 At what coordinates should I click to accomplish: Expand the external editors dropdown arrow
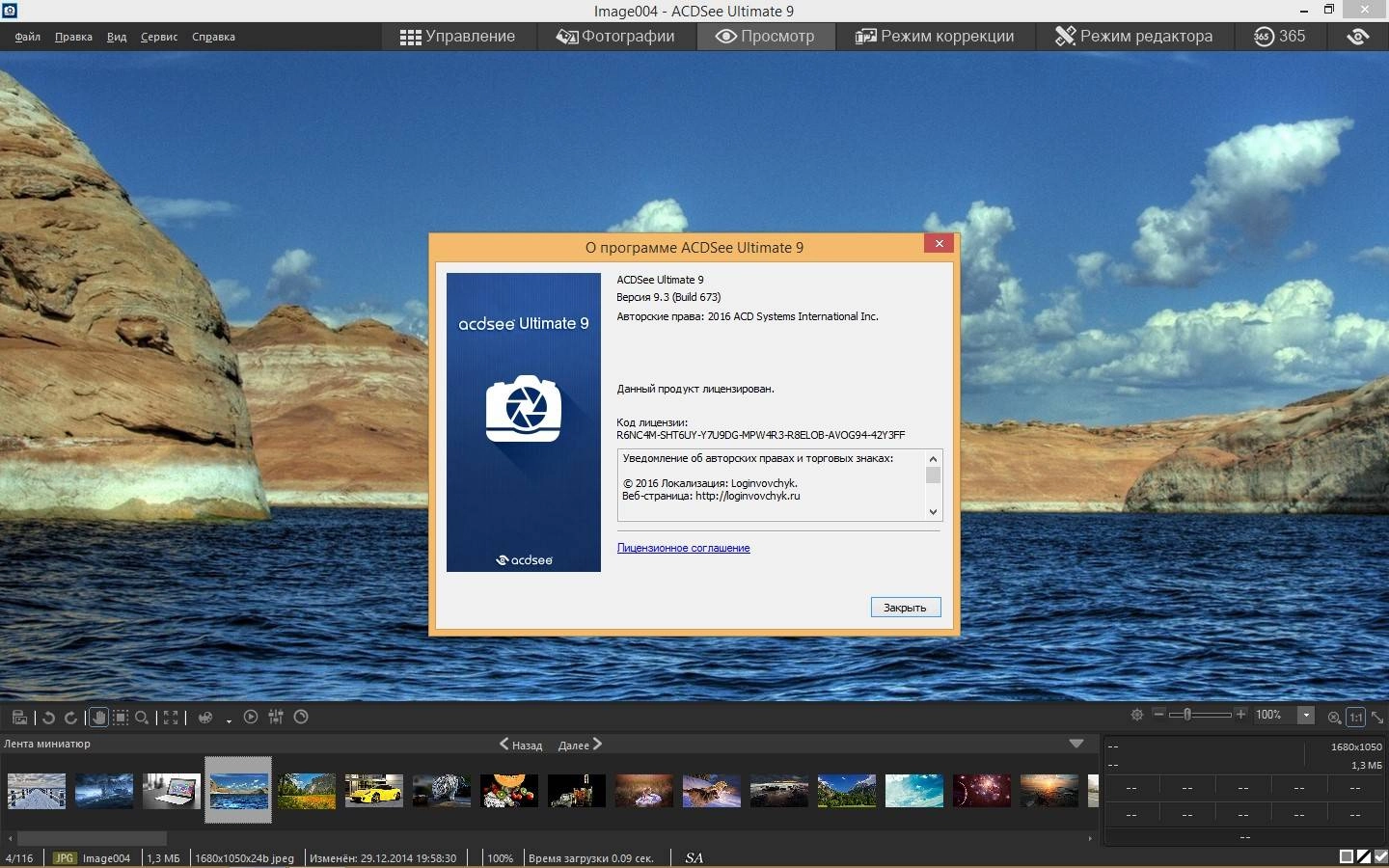click(x=229, y=719)
